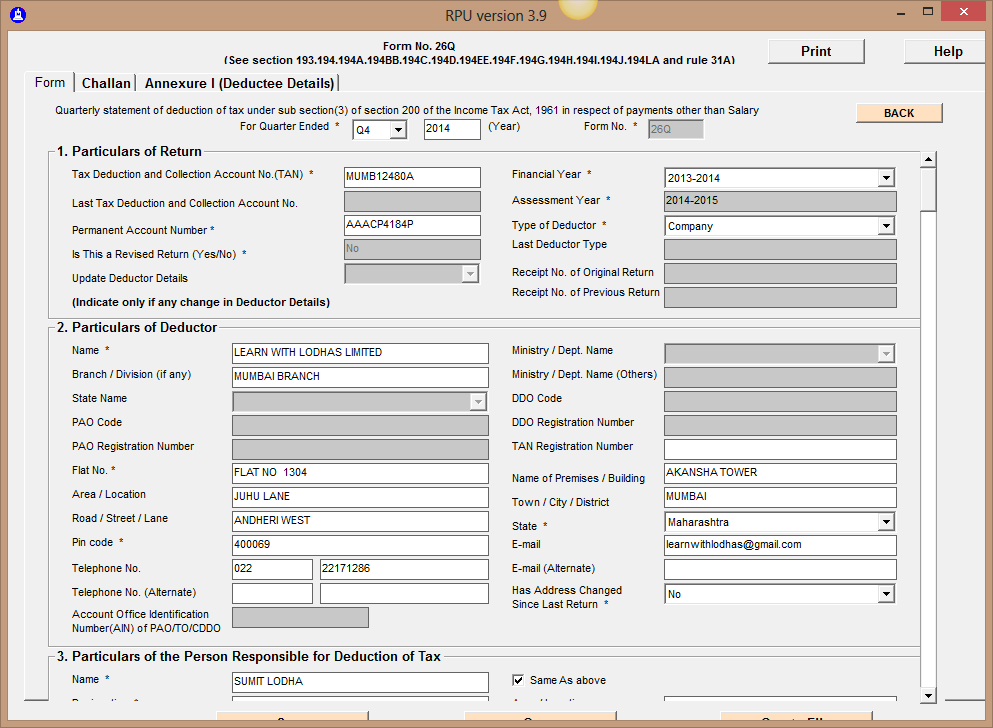
Task: Open the State Maharashtra dropdown
Action: pos(887,522)
